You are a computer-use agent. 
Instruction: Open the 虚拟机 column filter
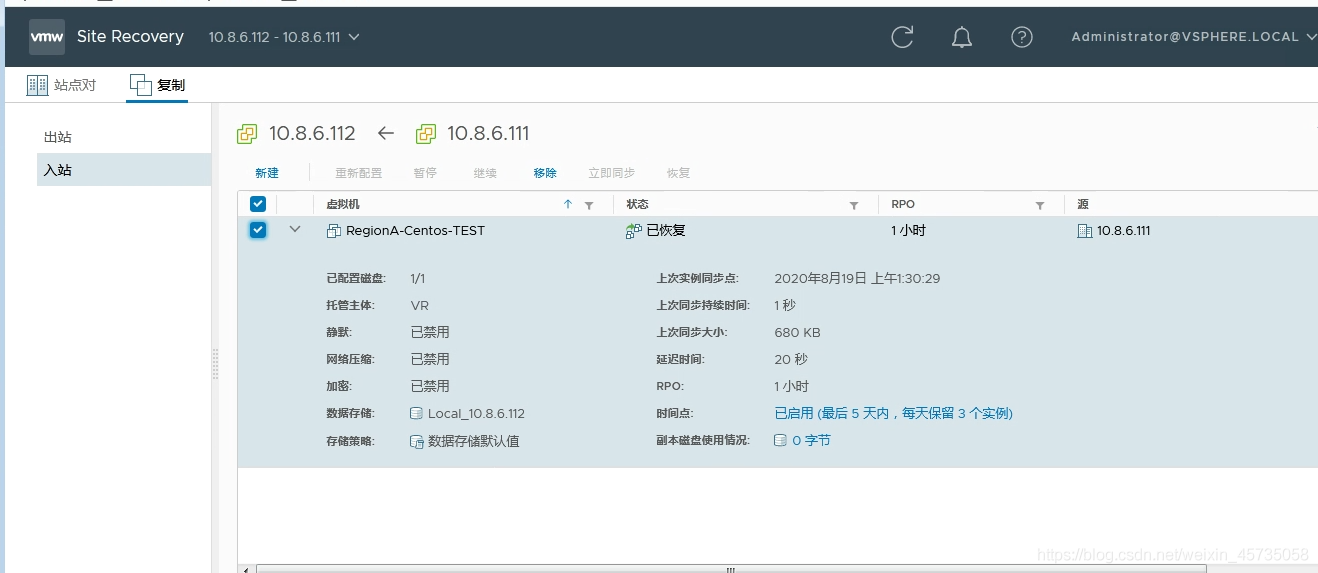tap(589, 205)
